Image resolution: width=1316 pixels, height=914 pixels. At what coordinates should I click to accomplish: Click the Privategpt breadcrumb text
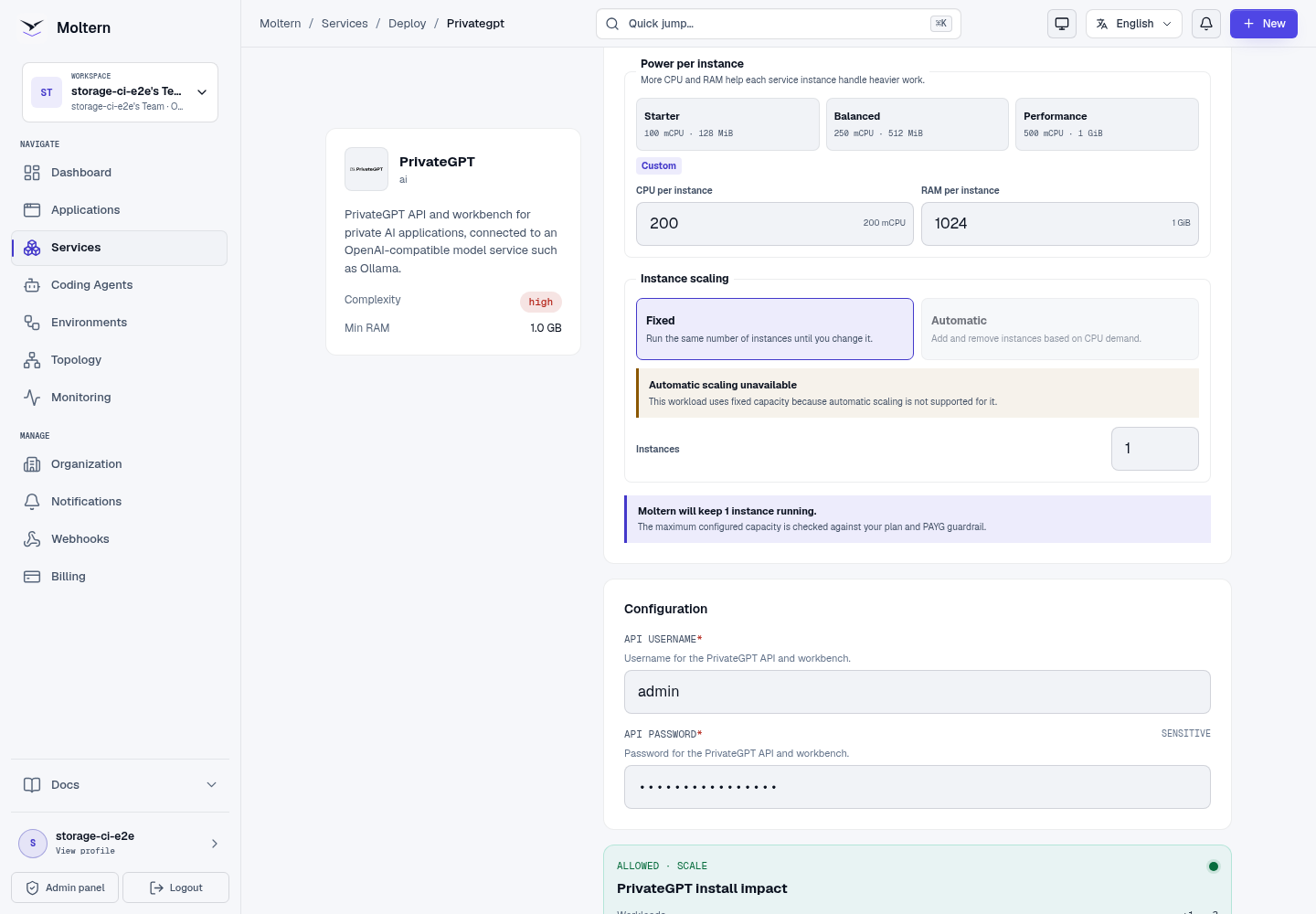pos(475,24)
